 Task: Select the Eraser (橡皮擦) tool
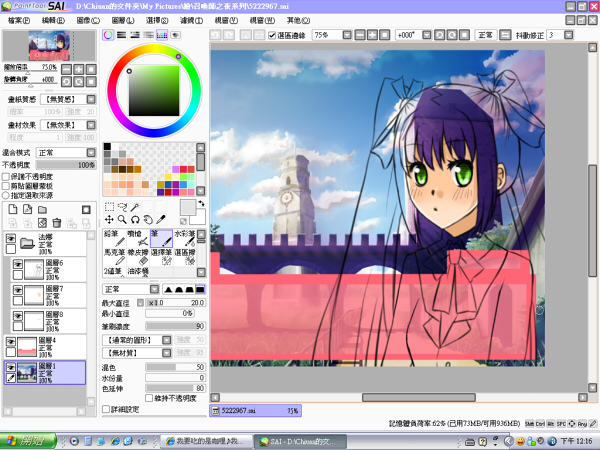[x=138, y=257]
